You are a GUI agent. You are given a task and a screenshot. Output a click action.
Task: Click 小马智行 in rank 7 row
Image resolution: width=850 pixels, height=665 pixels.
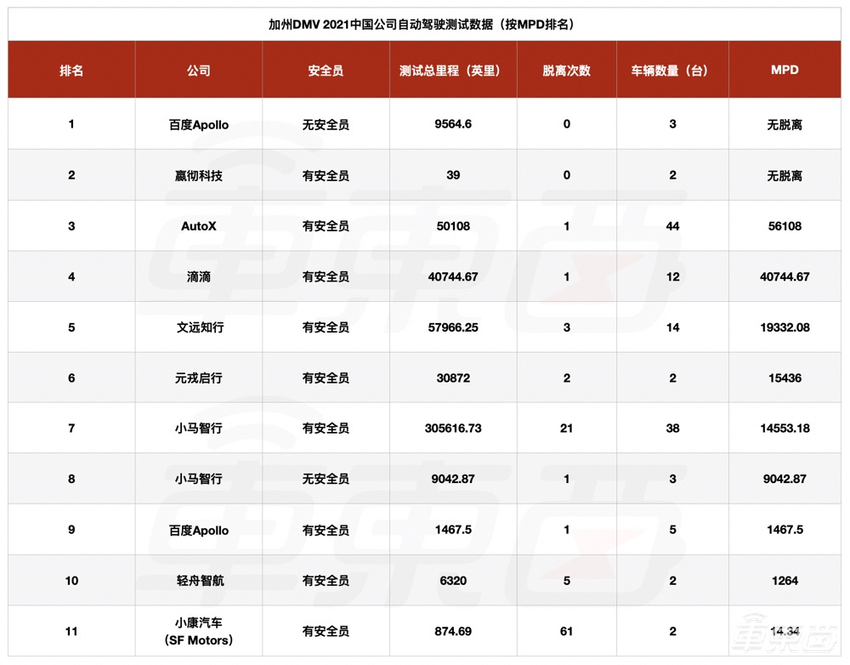pos(197,428)
